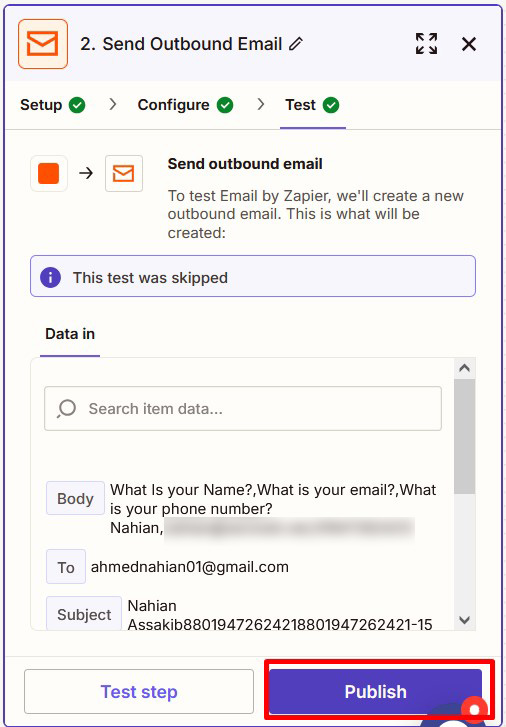Screen dimensions: 506x727
Task: Publish the Zap
Action: [x=375, y=692]
